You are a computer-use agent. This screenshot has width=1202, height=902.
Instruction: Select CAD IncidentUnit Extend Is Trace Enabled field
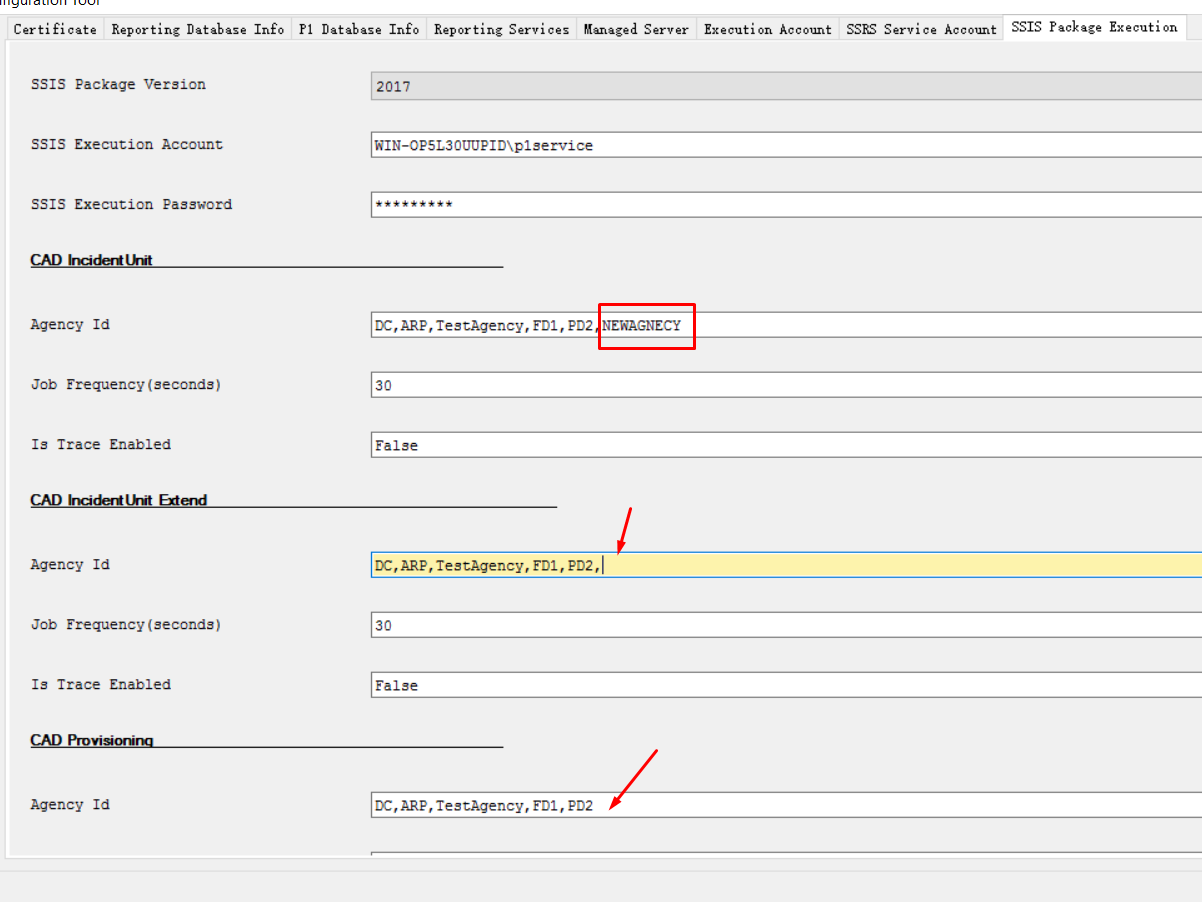[x=786, y=685]
